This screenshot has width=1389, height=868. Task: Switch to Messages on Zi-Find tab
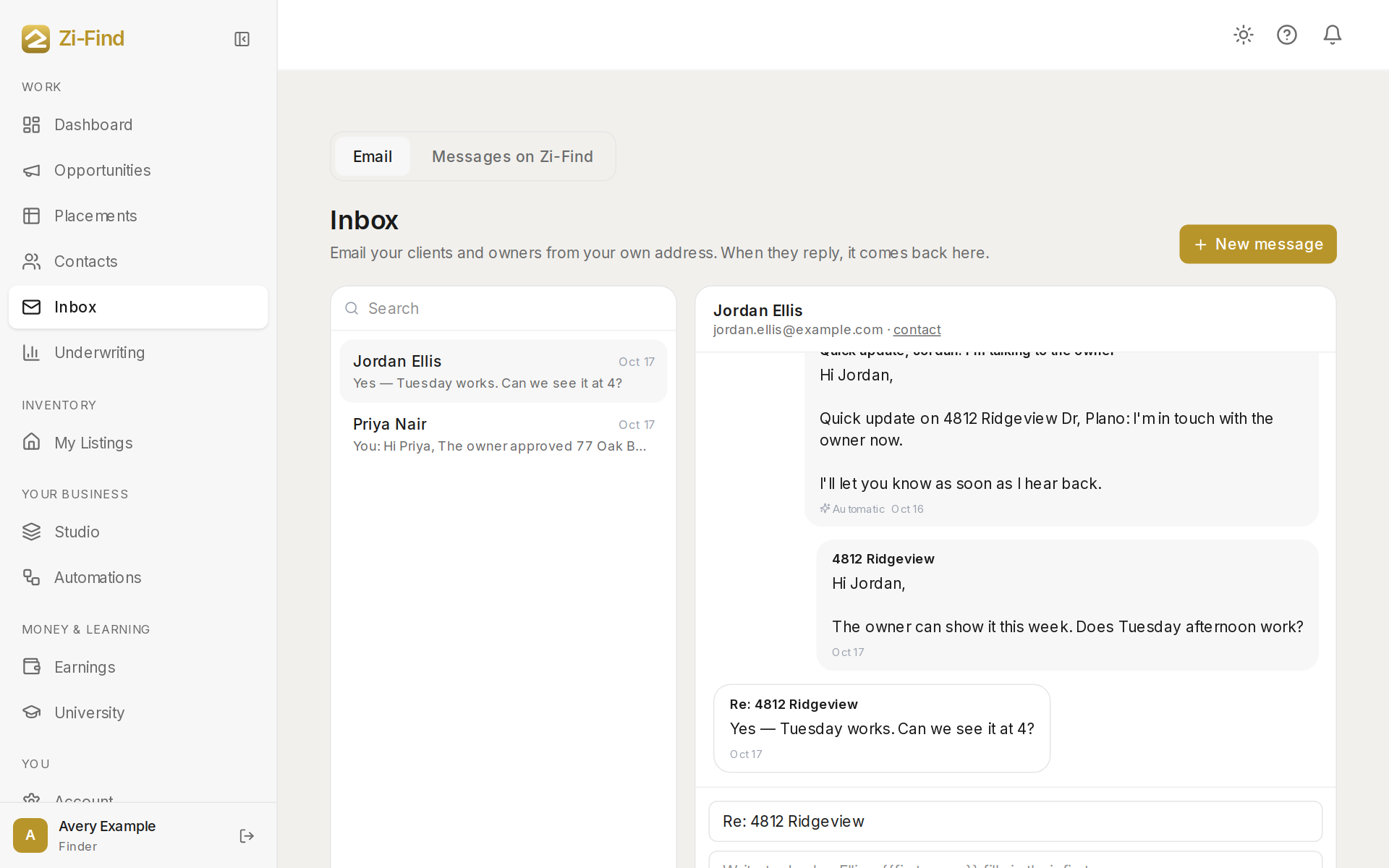[512, 156]
